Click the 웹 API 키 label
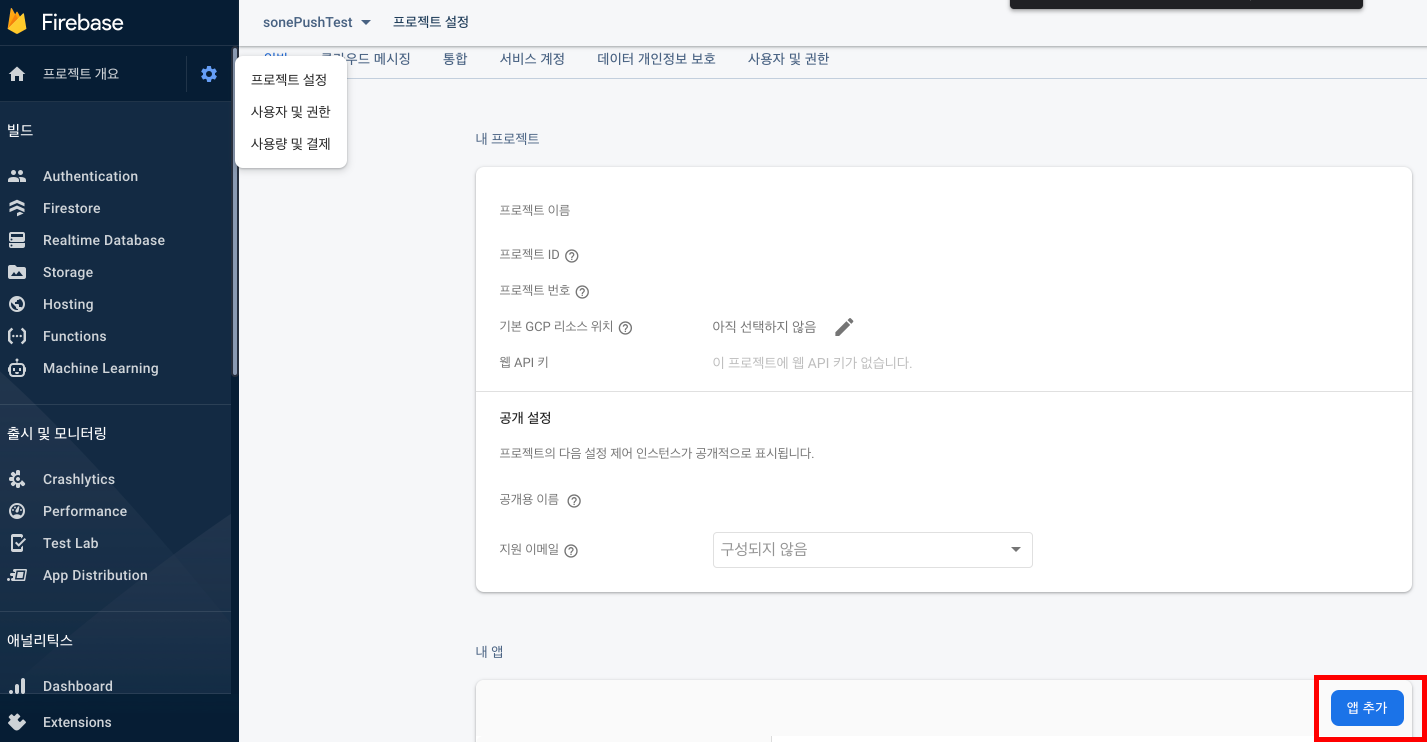 524,363
